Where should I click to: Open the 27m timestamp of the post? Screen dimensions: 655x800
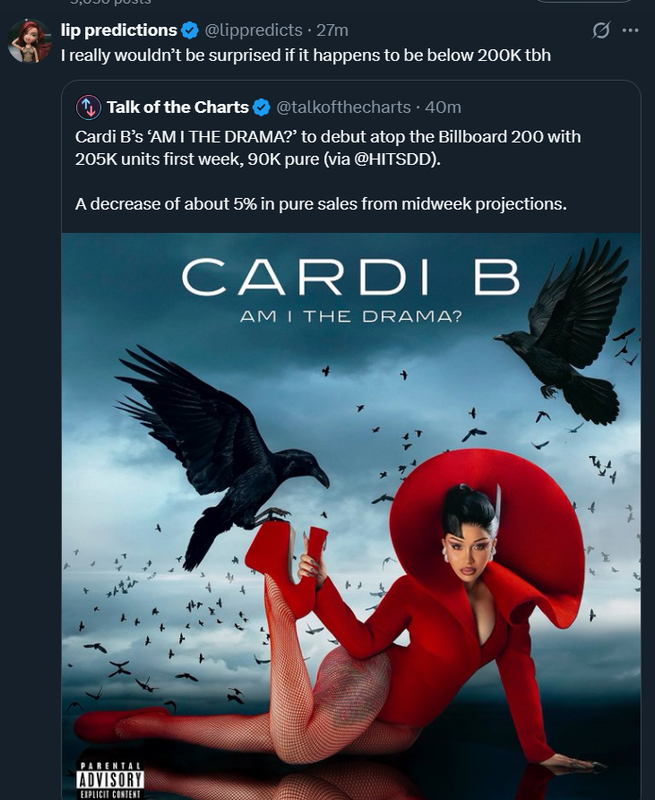pyautogui.click(x=332, y=31)
